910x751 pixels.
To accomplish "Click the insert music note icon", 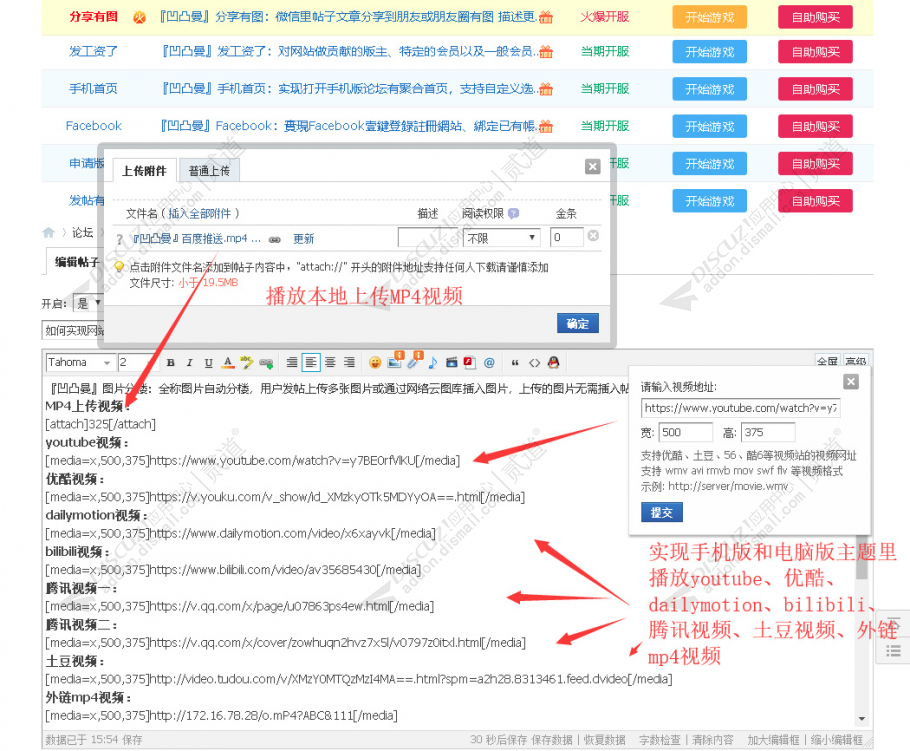I will click(x=432, y=362).
